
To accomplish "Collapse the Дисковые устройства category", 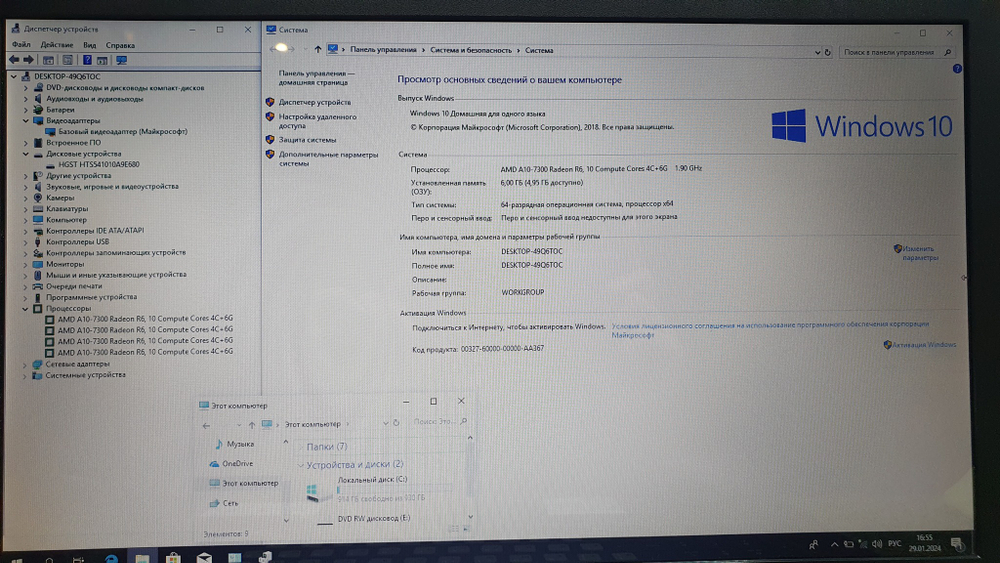I will point(26,154).
